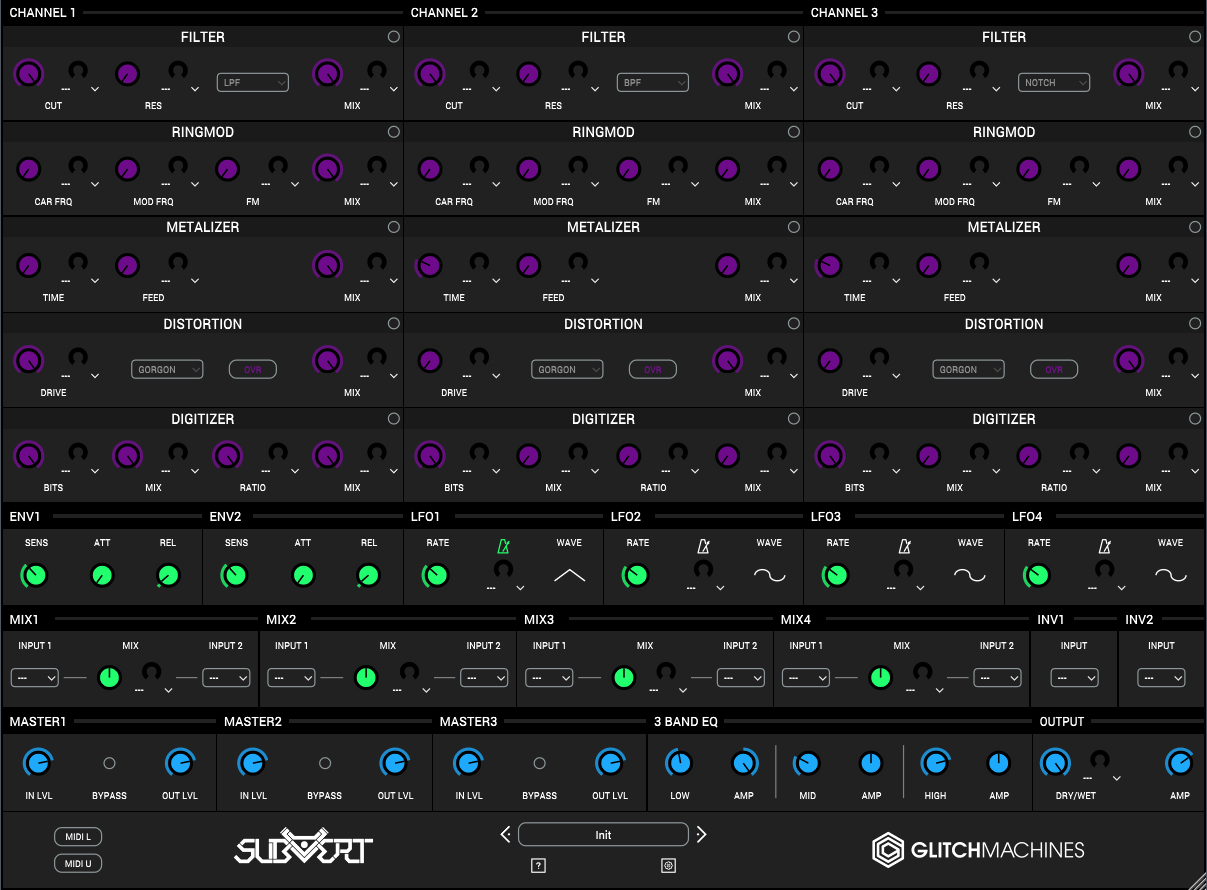Click the Glitchmachines logo
The image size is (1207, 890).
pyautogui.click(x=978, y=850)
